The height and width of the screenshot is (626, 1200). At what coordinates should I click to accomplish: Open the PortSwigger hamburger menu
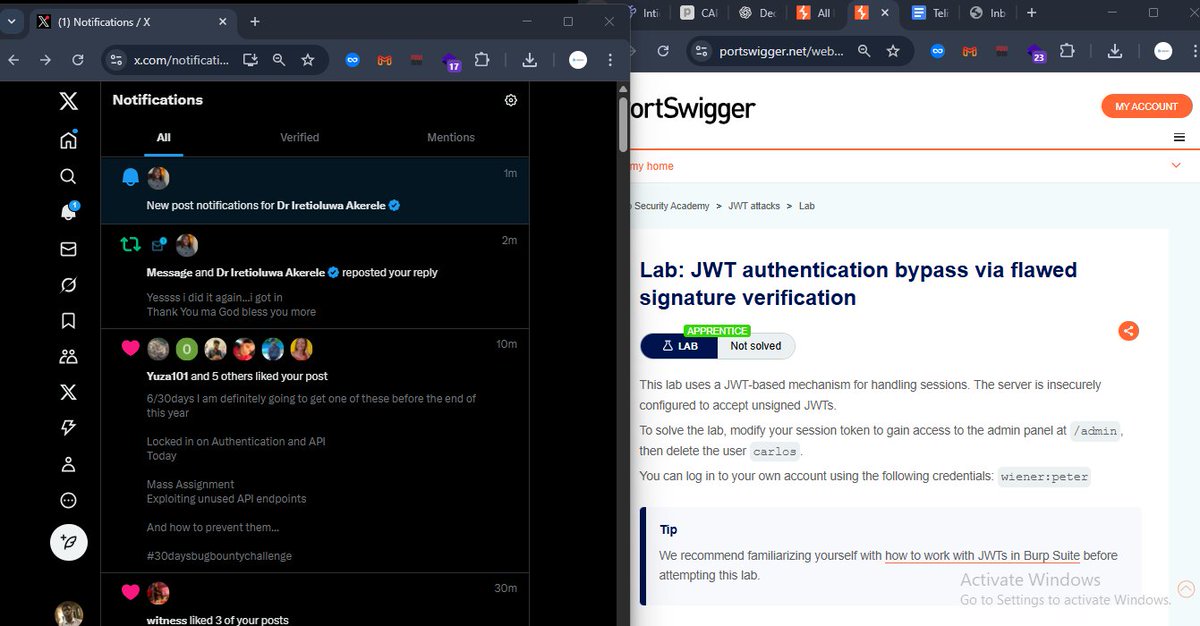pyautogui.click(x=1180, y=137)
